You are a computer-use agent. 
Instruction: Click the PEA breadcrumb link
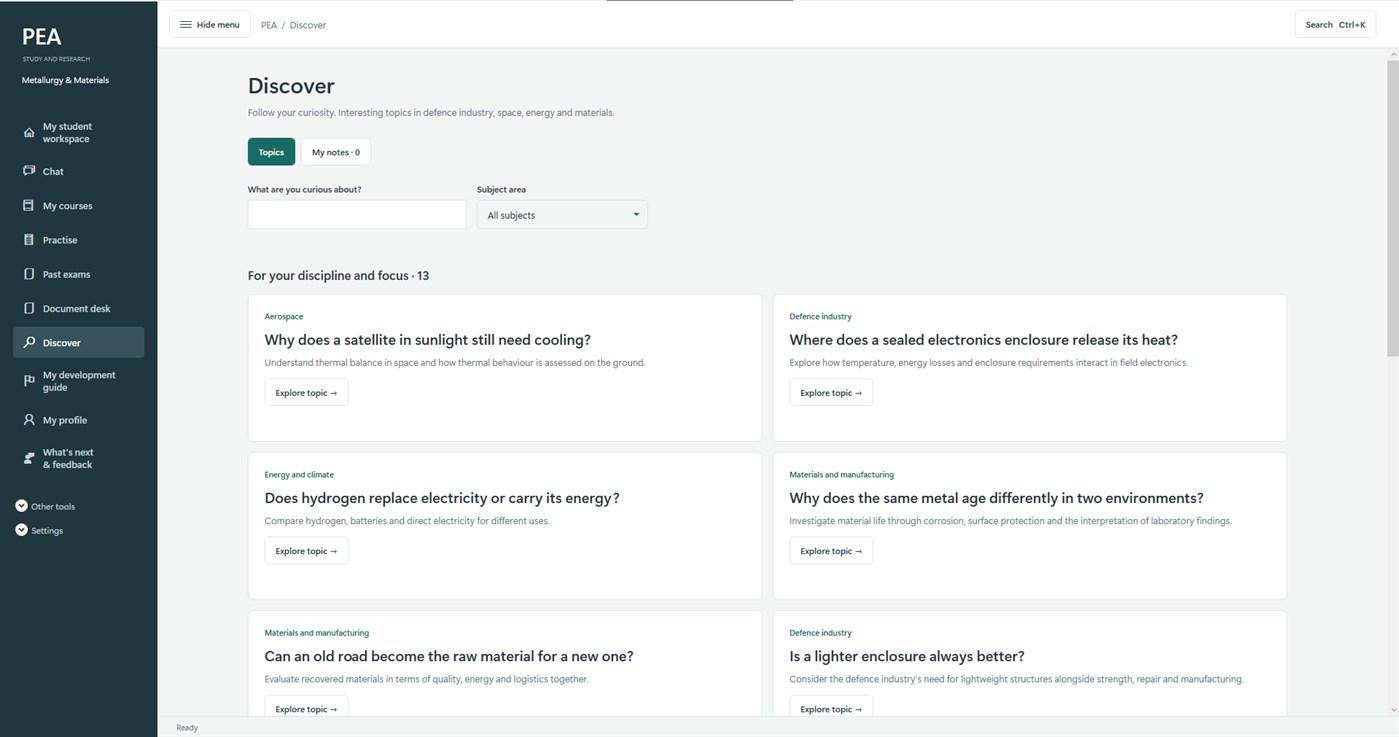coord(269,25)
